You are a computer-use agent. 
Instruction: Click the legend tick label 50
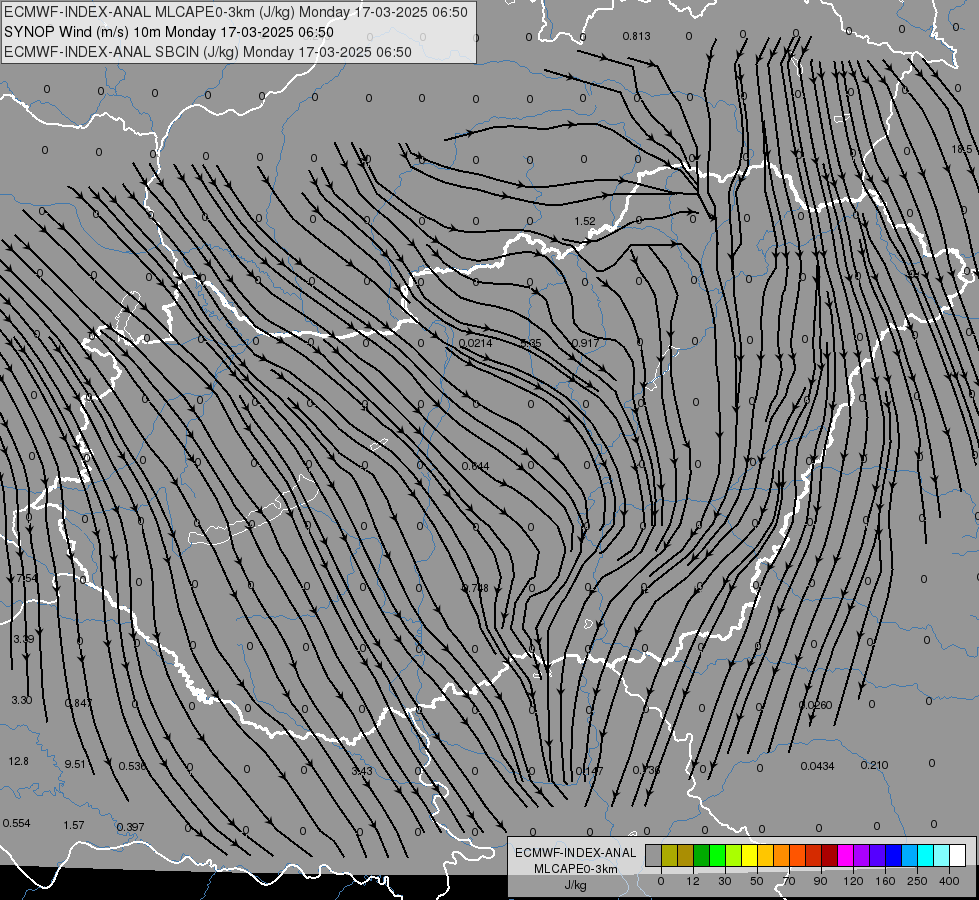click(757, 881)
